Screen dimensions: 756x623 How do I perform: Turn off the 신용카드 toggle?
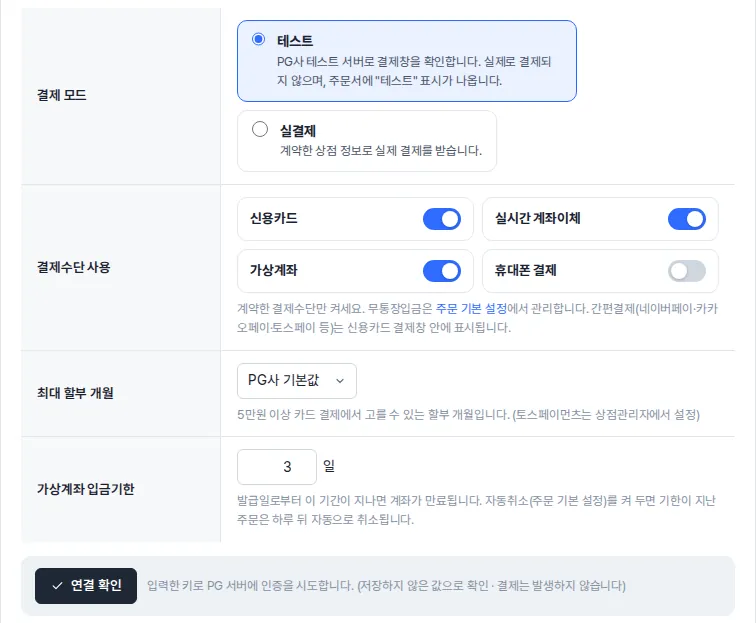point(442,219)
